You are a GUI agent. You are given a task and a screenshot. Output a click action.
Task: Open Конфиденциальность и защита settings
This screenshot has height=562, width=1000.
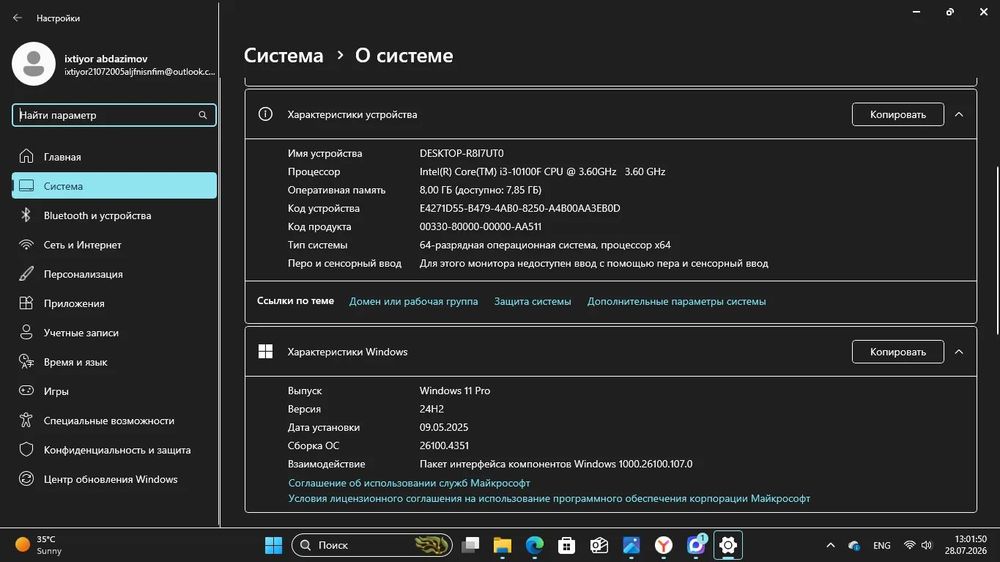point(114,450)
